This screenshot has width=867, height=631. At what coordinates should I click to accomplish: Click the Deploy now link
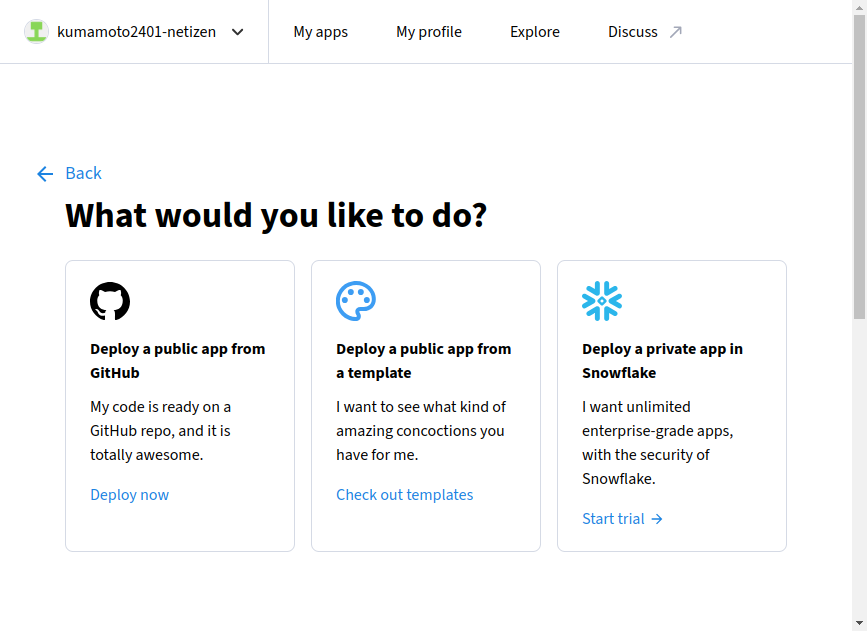click(129, 495)
